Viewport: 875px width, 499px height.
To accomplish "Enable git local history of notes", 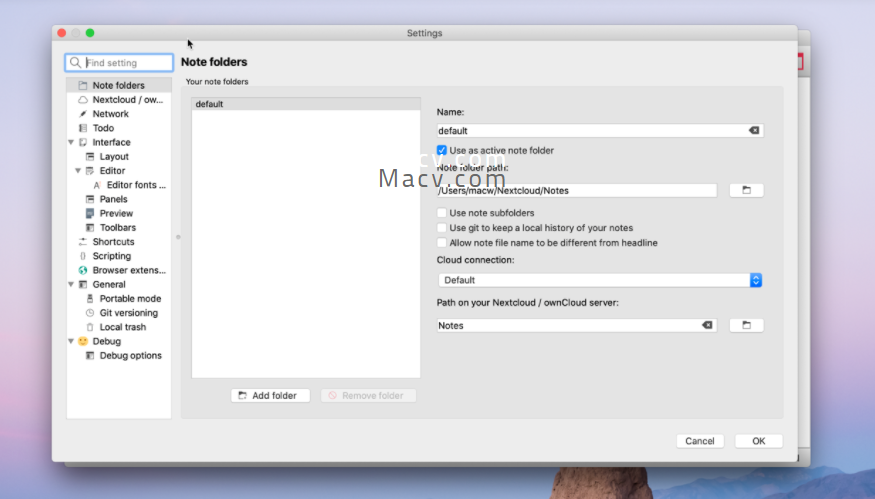I will coord(441,228).
